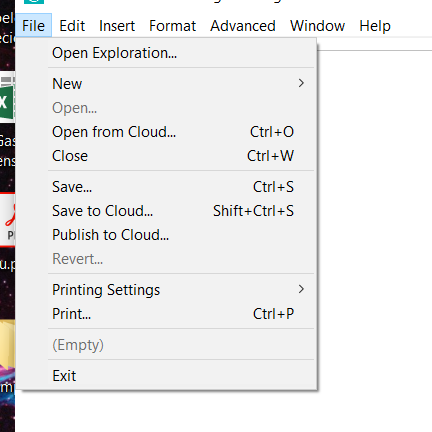The height and width of the screenshot is (432, 432).
Task: Click the Excel desktop icon
Action: point(7,99)
